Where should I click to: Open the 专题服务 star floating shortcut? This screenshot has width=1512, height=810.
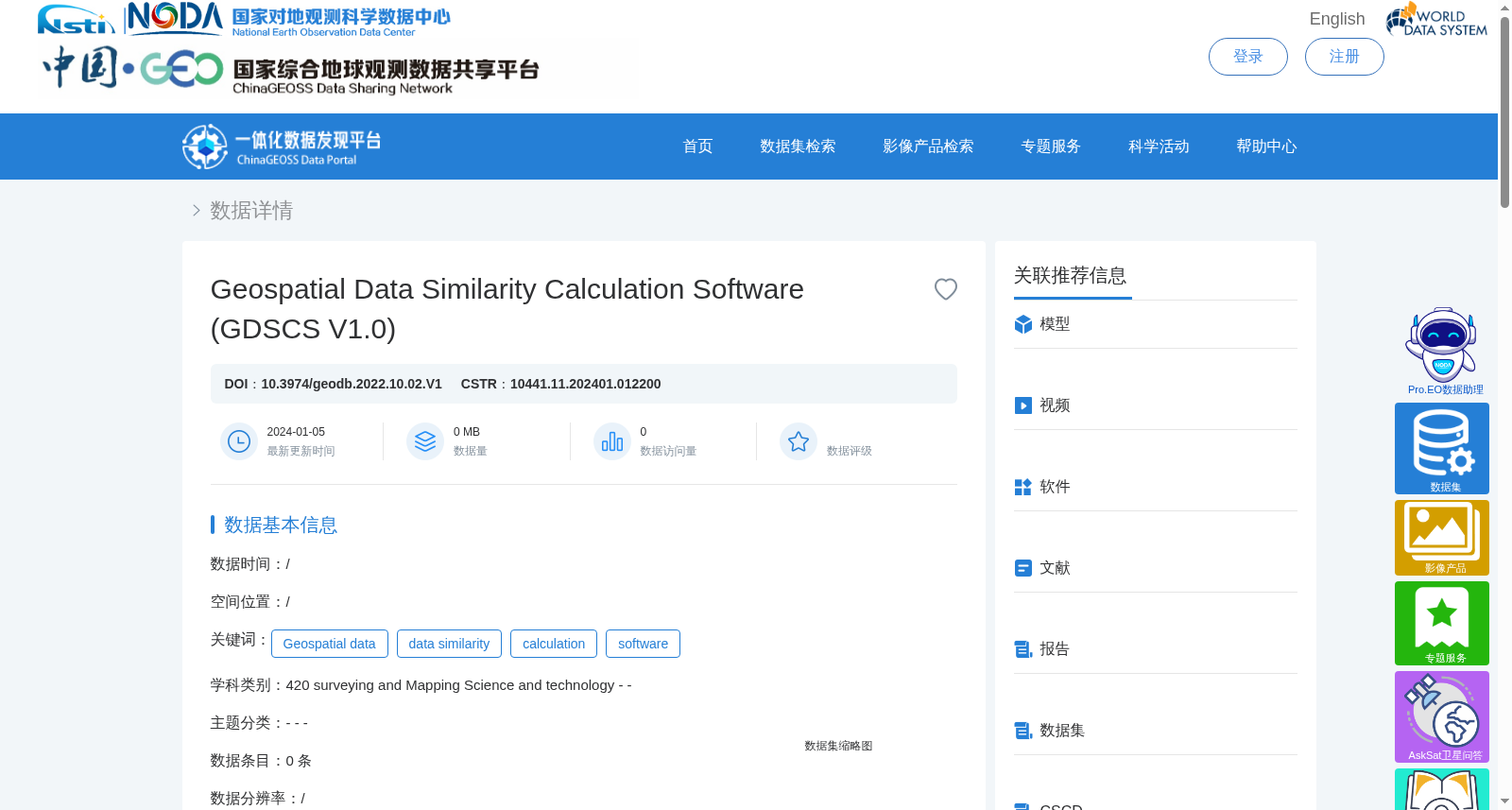[1442, 623]
